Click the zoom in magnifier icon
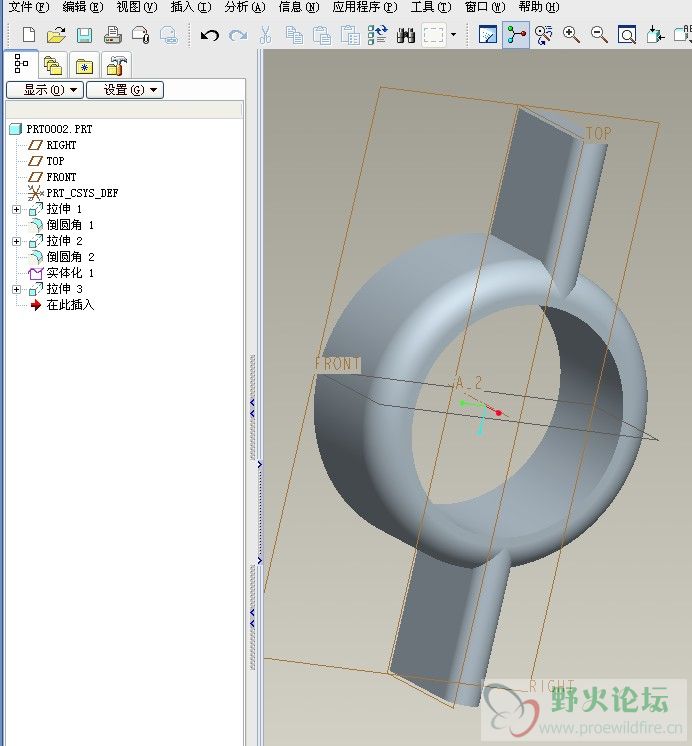The width and height of the screenshot is (692, 746). pos(571,35)
